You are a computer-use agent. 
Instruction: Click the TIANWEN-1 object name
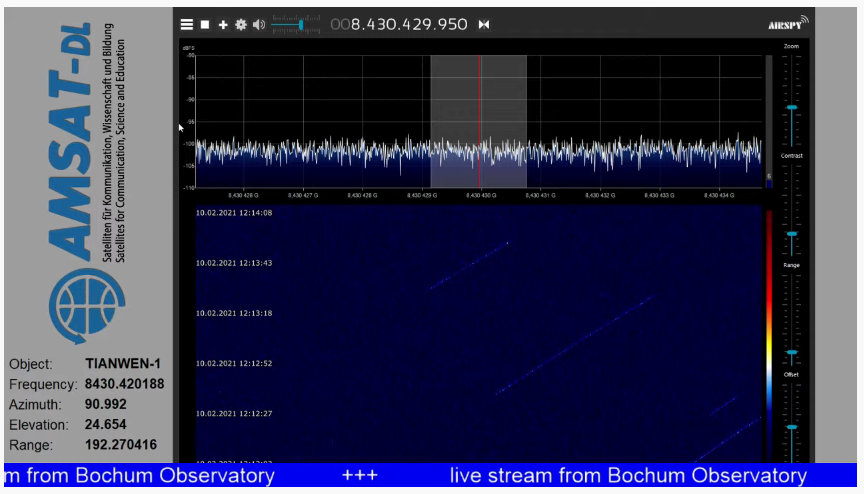[x=123, y=363]
